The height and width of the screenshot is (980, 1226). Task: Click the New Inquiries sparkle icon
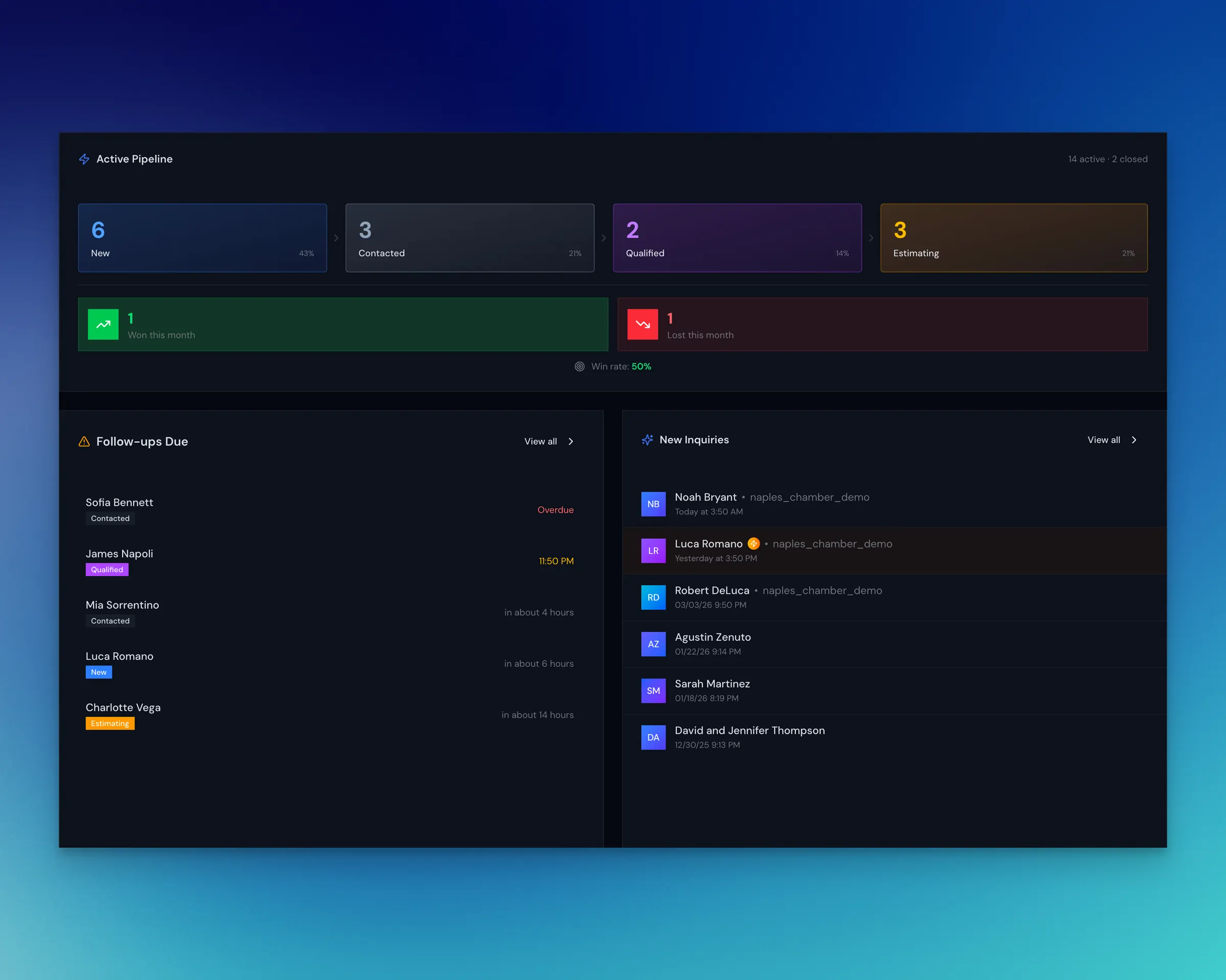647,439
